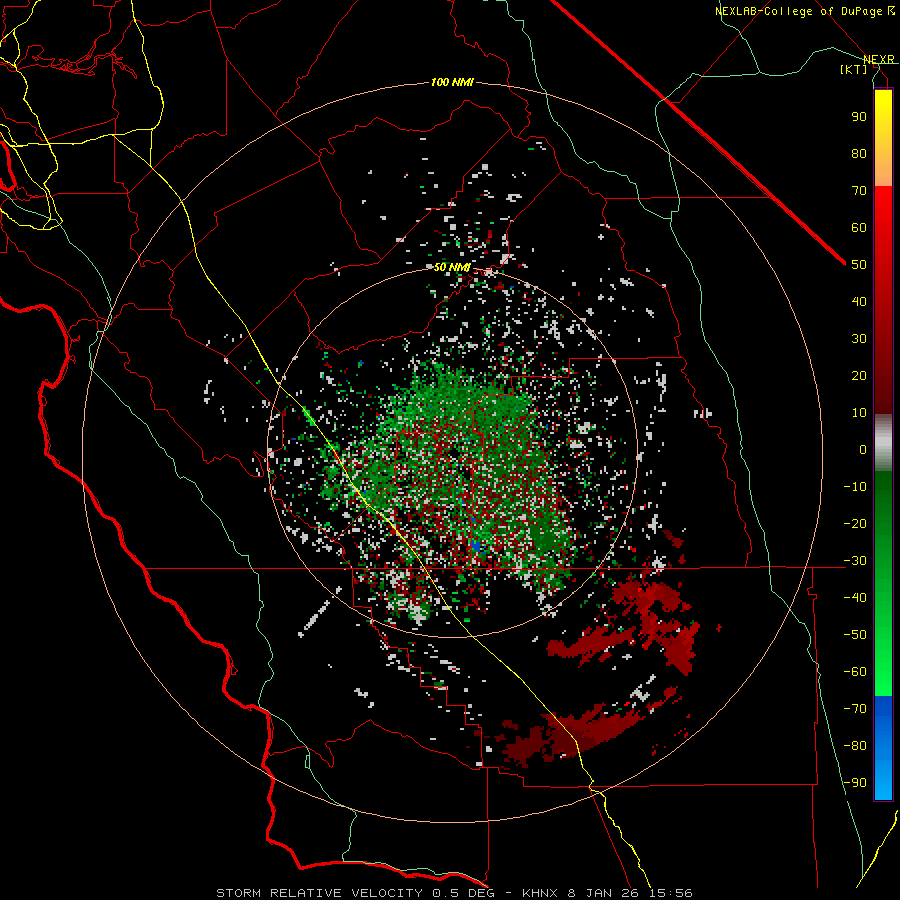This screenshot has width=900, height=900.
Task: Select the -30 value on the velocity scale
Action: pyautogui.click(x=855, y=561)
